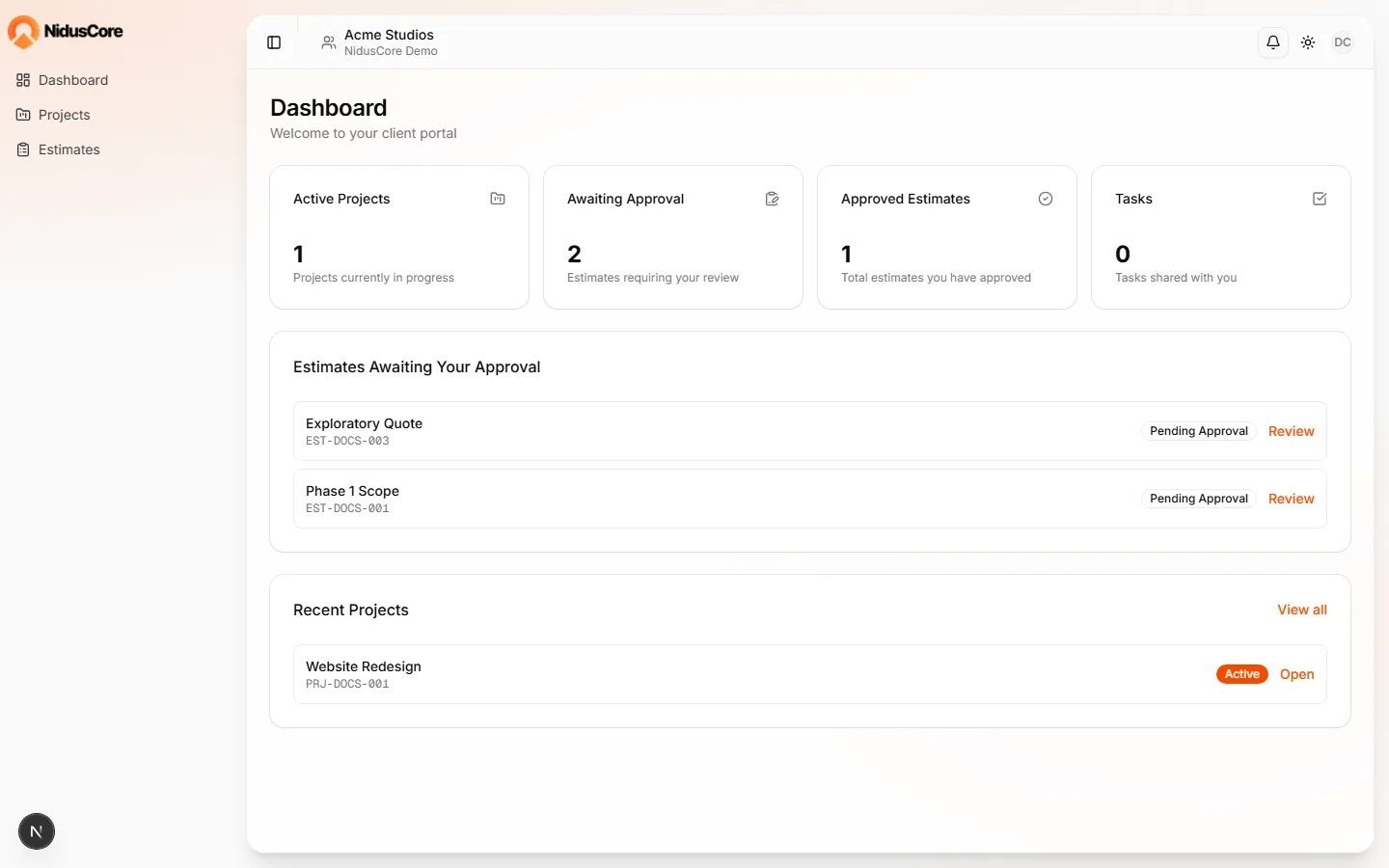Click the Active Projects folder icon
This screenshot has width=1389, height=868.
pos(498,199)
